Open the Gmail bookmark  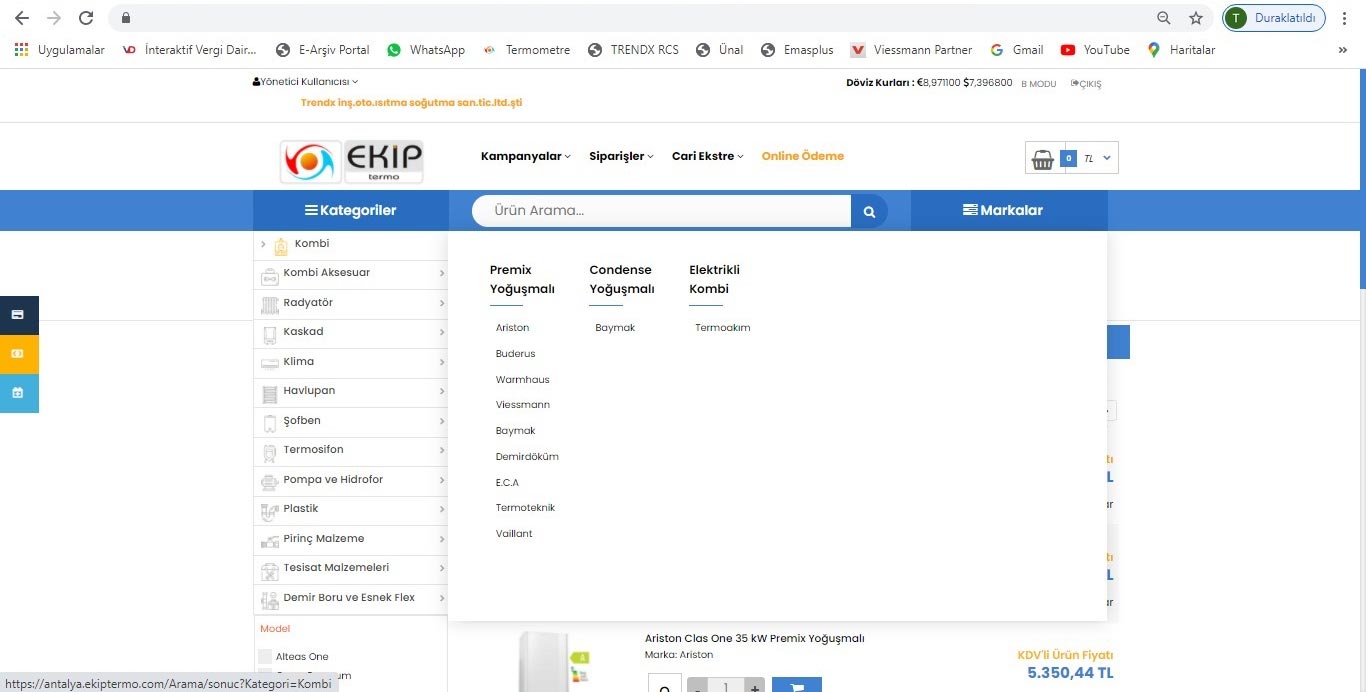click(x=1017, y=50)
